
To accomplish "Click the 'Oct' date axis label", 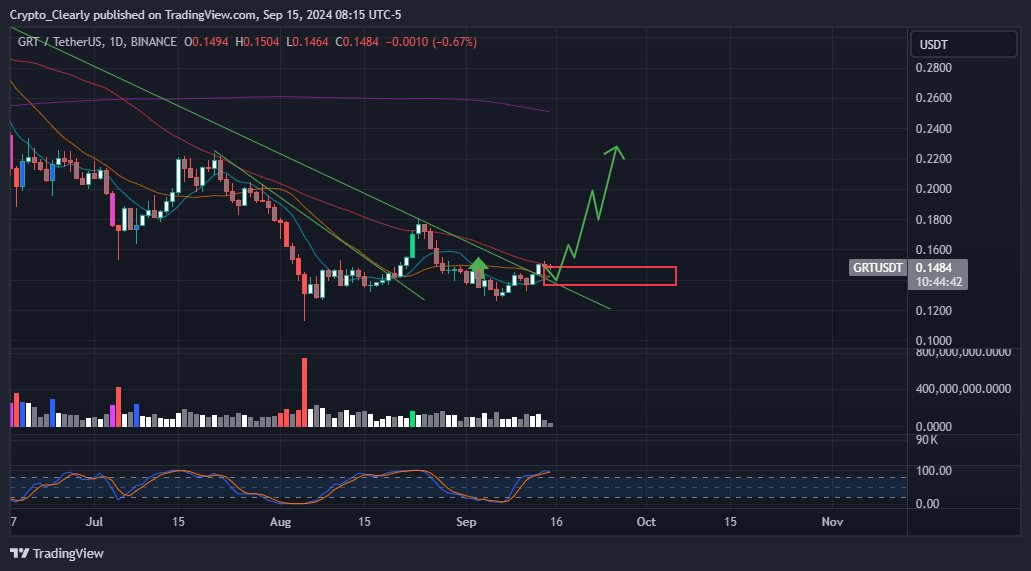I will point(646,522).
